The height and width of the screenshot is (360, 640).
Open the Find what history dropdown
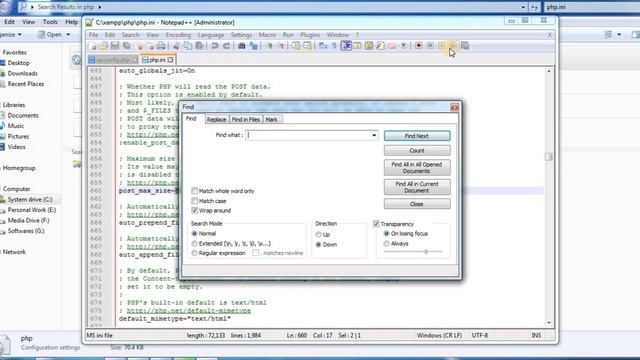[x=374, y=136]
